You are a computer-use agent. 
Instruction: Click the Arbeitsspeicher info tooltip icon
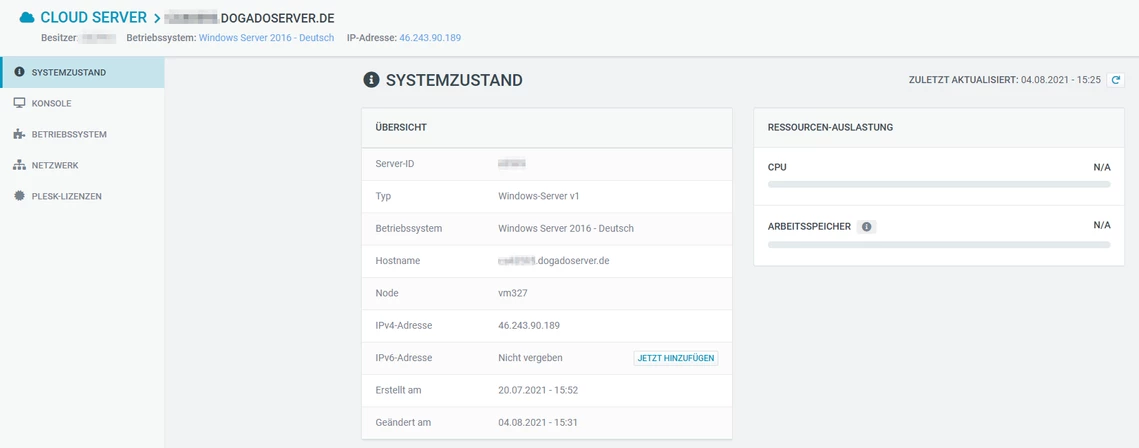(x=866, y=226)
